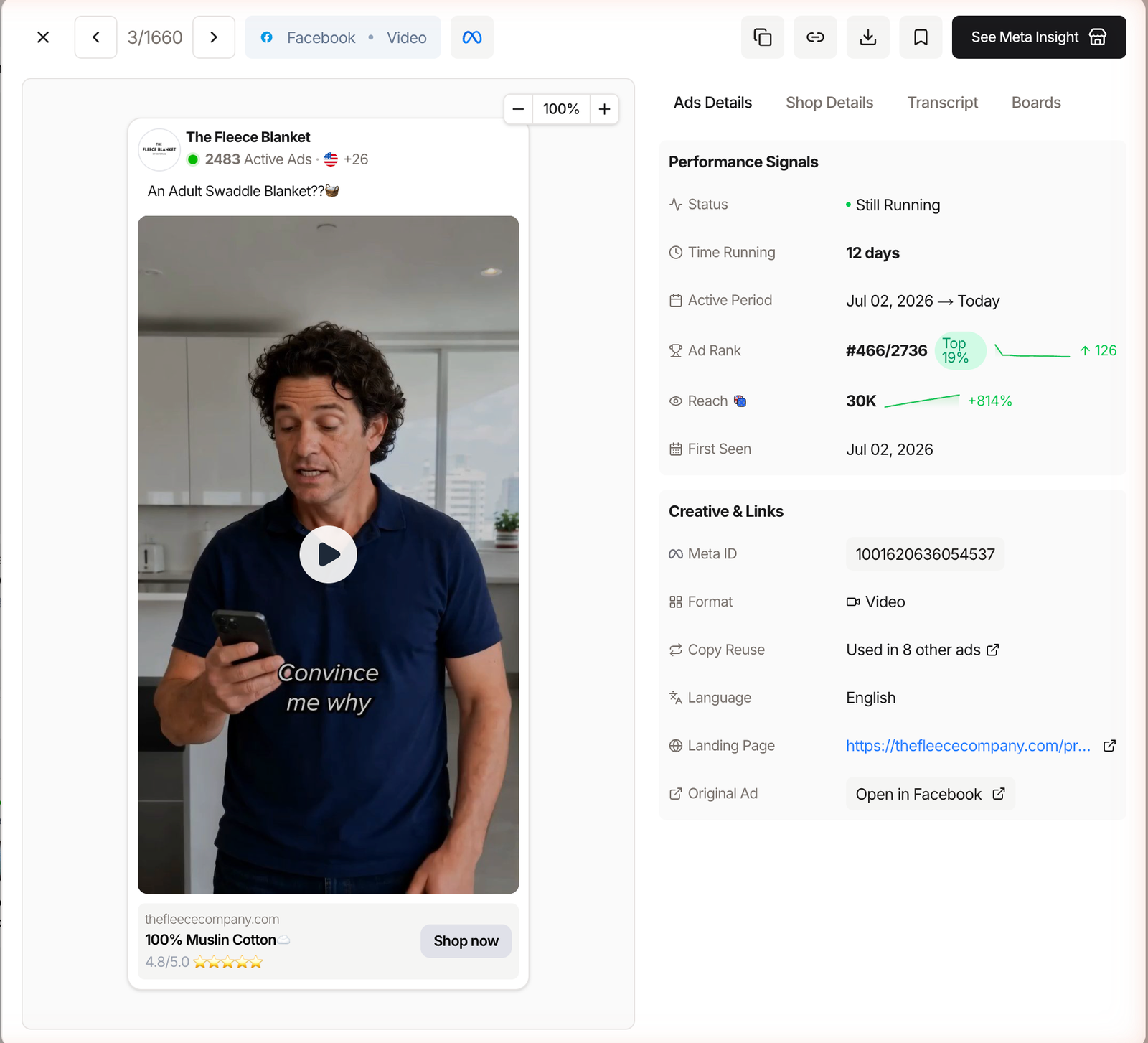
Task: Click the Fleece Blanket advertiser avatar
Action: click(159, 150)
